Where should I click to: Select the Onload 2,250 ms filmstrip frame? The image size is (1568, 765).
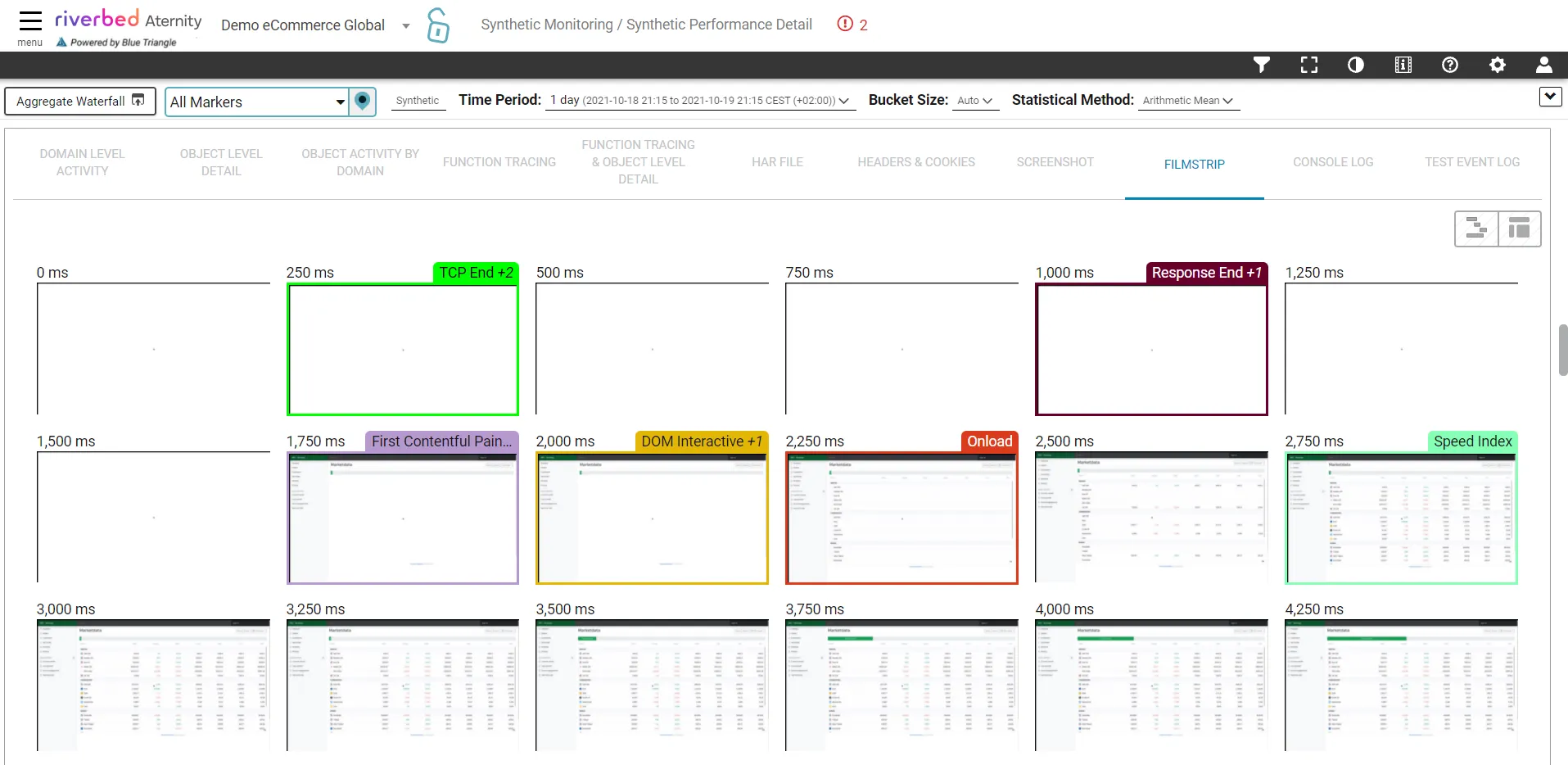coord(901,517)
